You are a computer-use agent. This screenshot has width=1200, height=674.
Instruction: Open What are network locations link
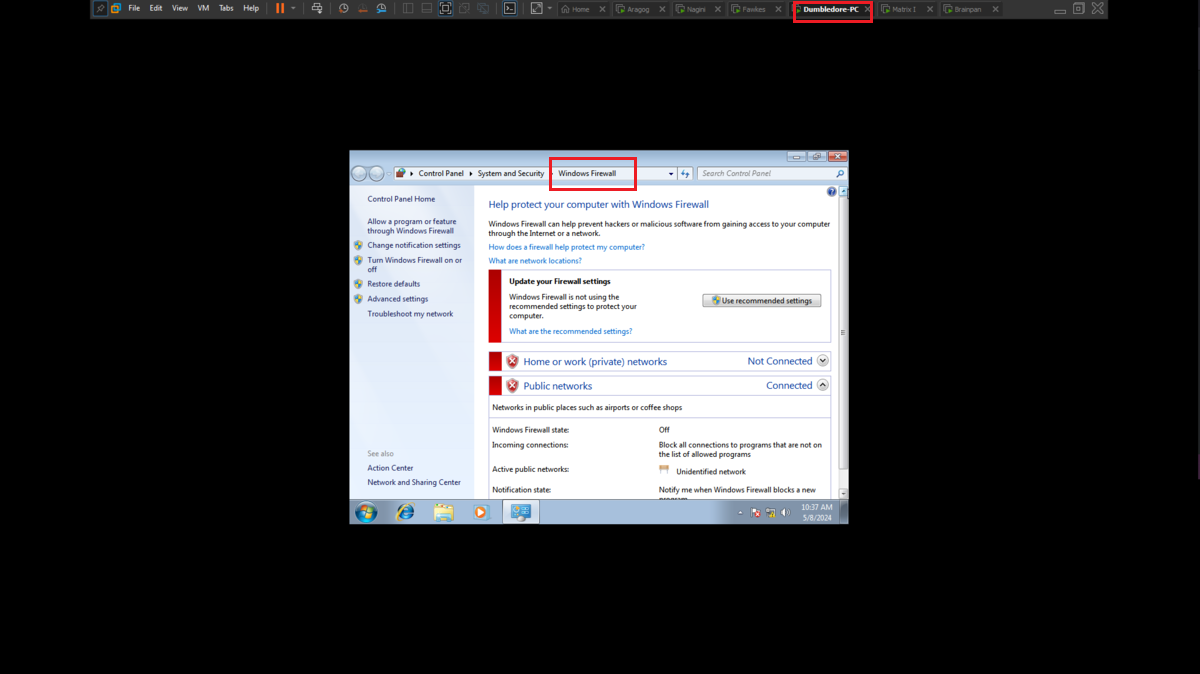click(535, 261)
